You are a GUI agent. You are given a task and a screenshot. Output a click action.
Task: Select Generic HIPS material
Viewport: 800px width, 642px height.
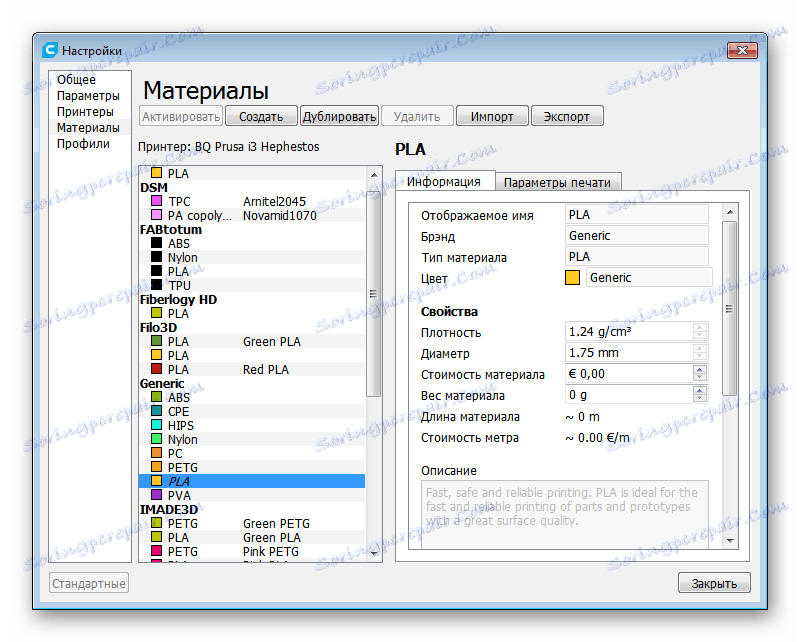click(x=253, y=425)
